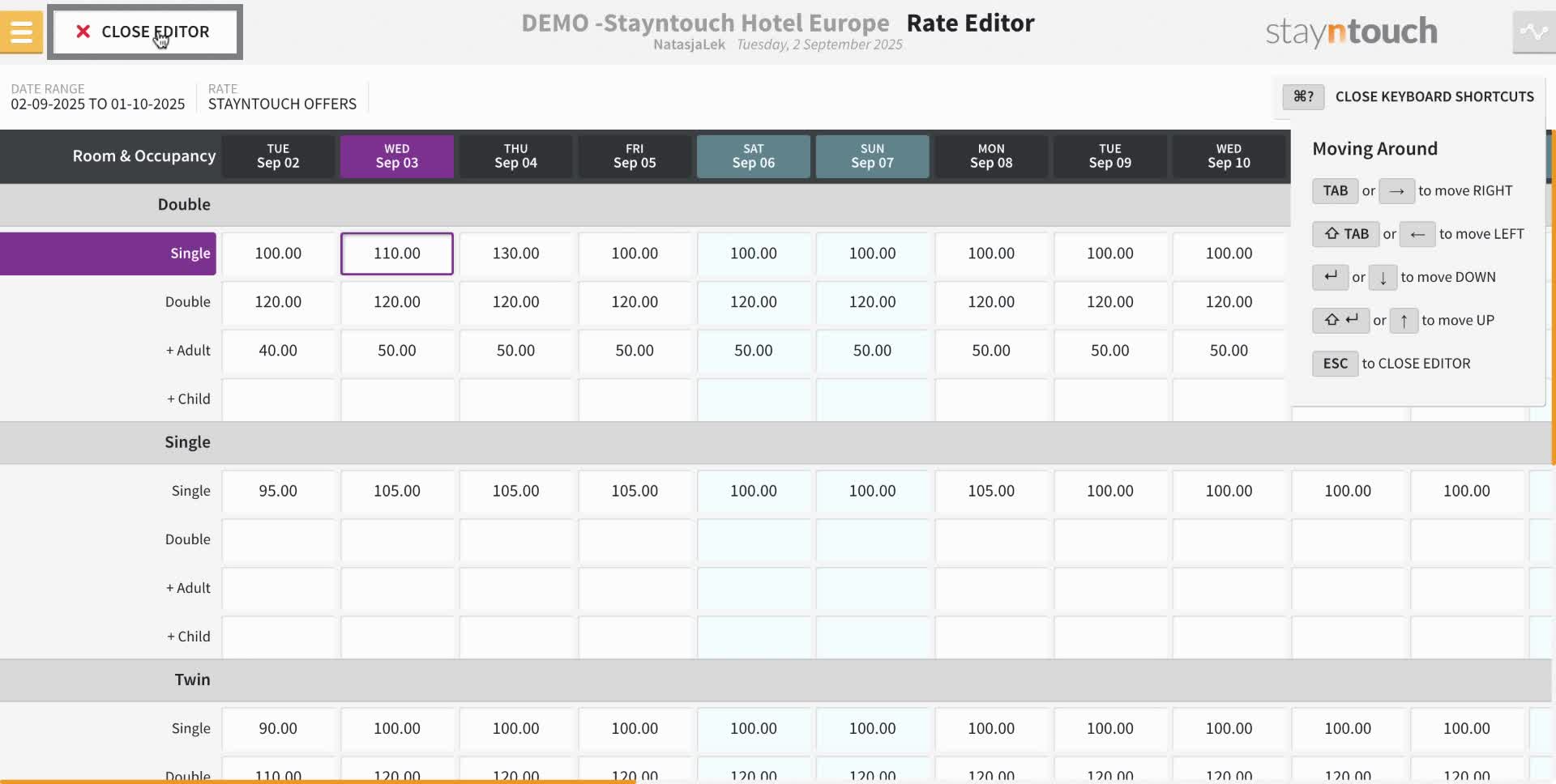Edit the Twin room Single 90.00 rate cell
This screenshot has height=784, width=1556.
[278, 728]
